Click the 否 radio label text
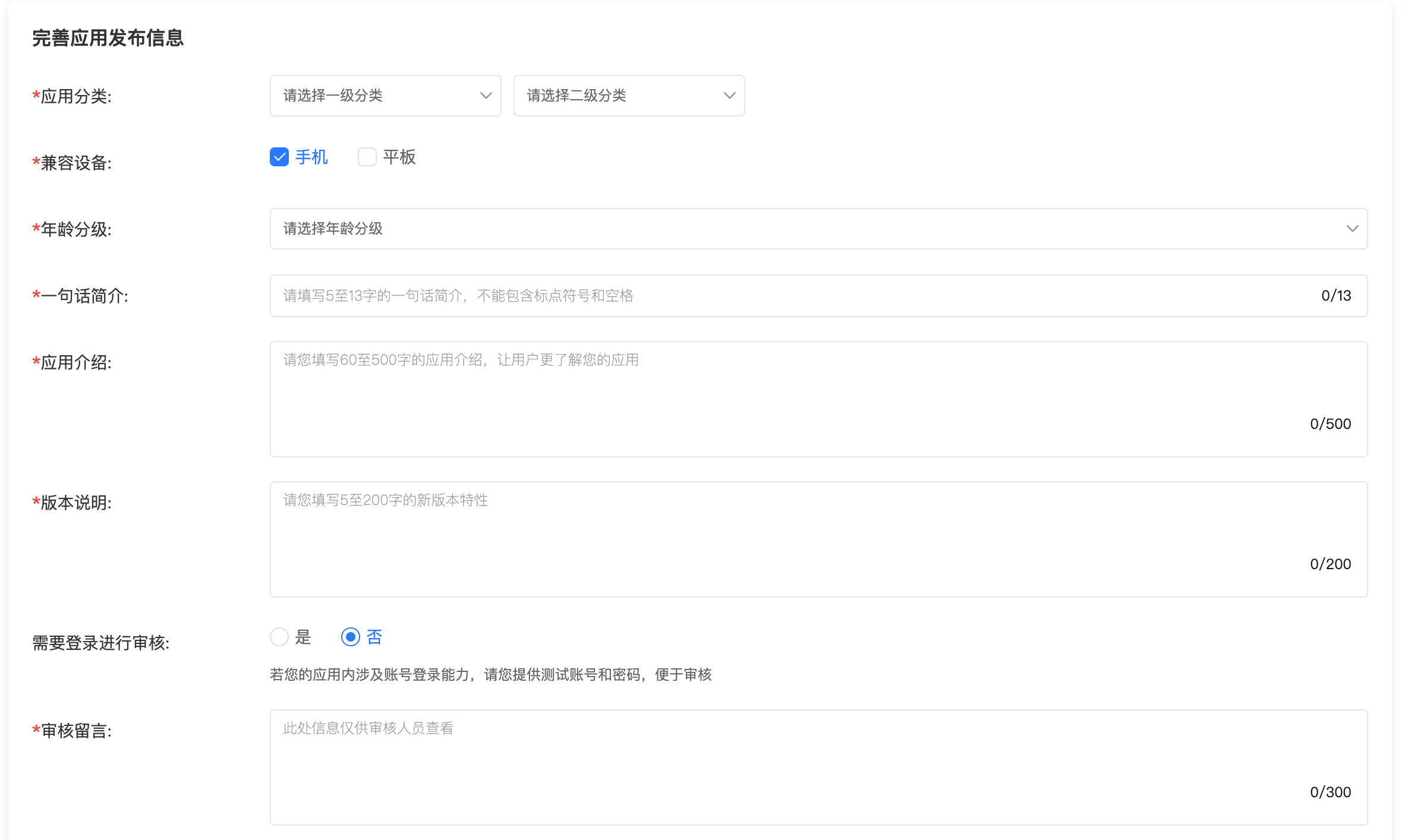 pos(374,637)
